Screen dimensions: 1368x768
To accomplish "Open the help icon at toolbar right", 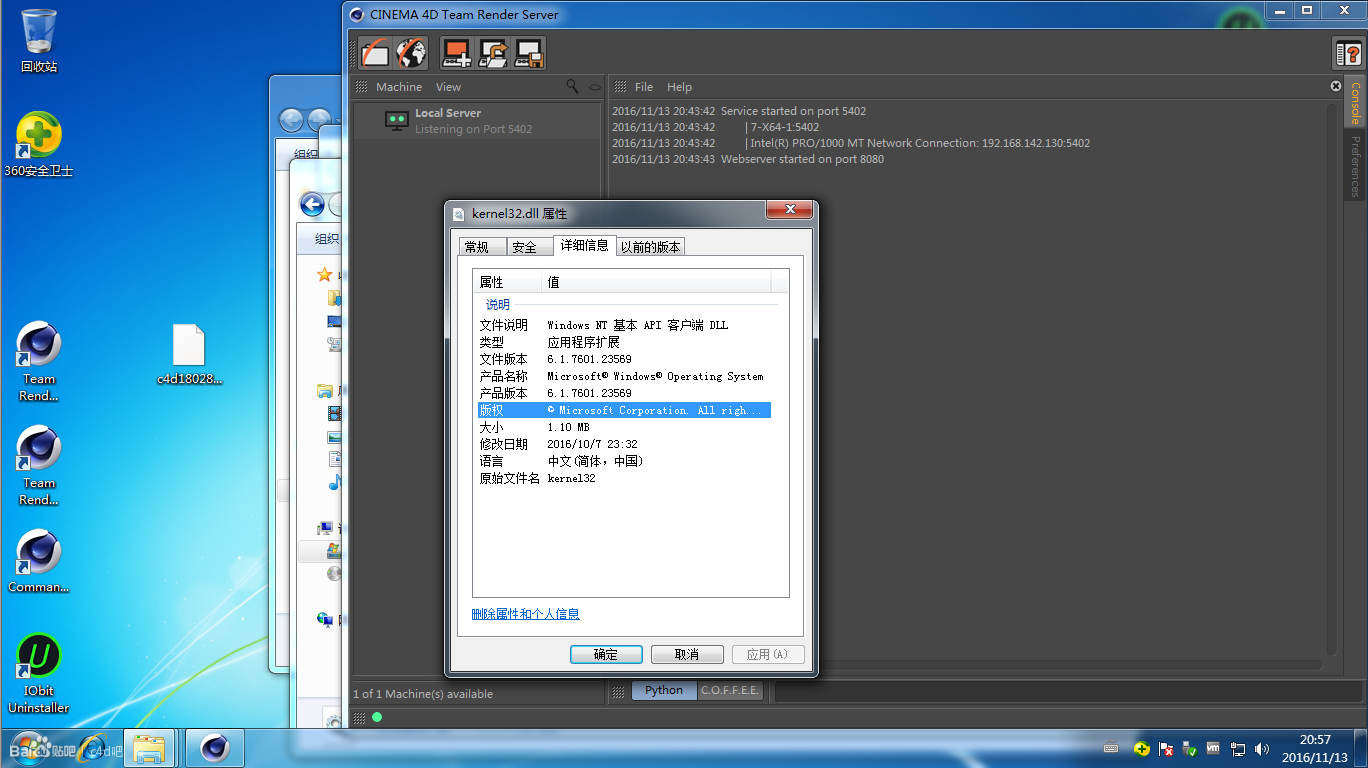I will pyautogui.click(x=1348, y=53).
